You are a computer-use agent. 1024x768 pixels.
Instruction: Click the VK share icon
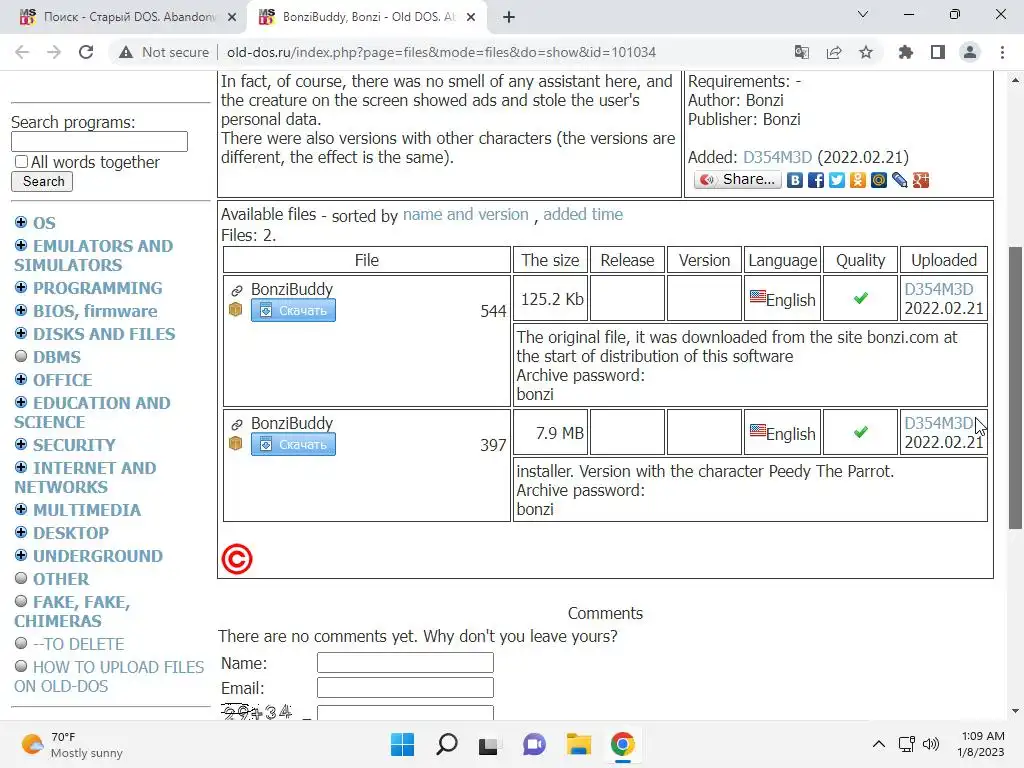click(x=794, y=180)
